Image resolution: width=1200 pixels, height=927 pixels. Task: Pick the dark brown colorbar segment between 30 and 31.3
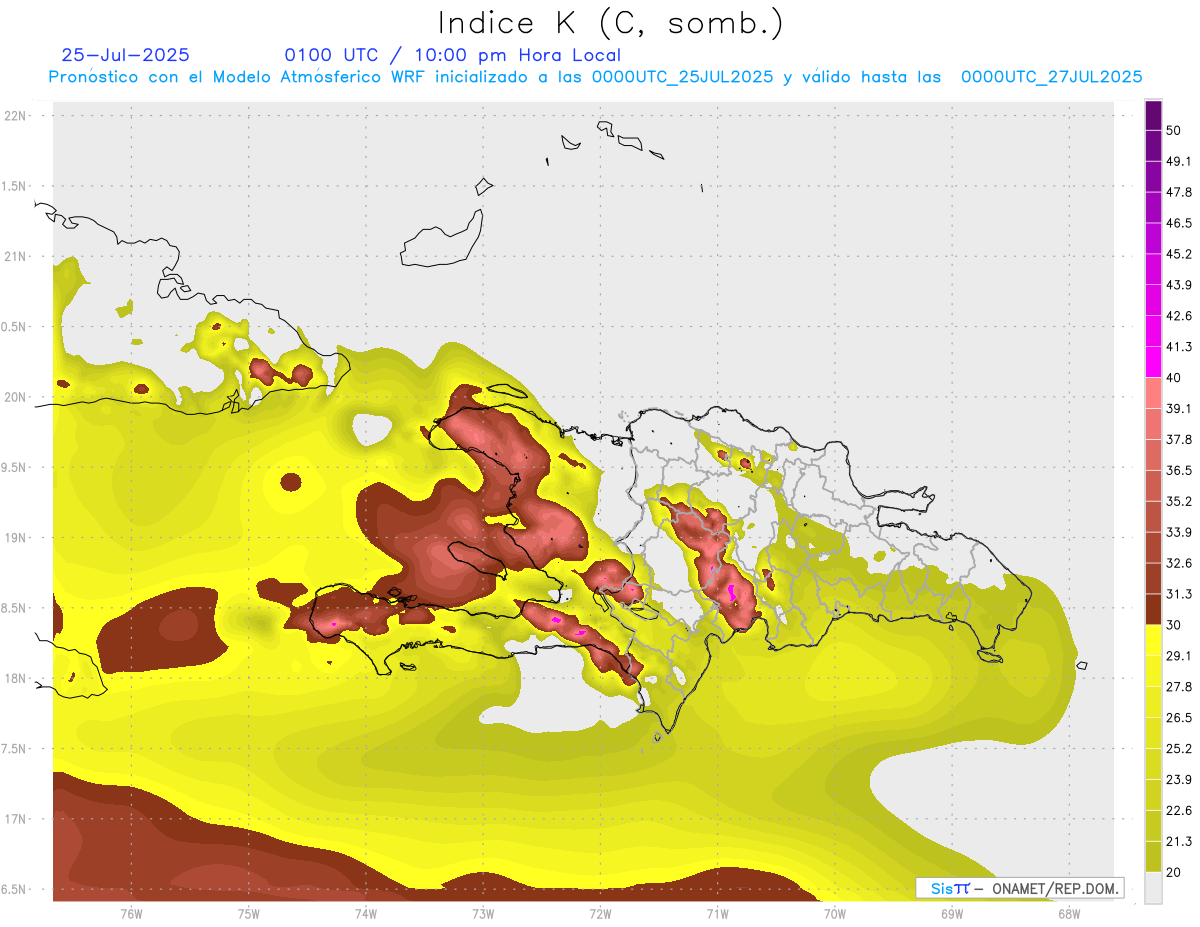click(x=1154, y=609)
